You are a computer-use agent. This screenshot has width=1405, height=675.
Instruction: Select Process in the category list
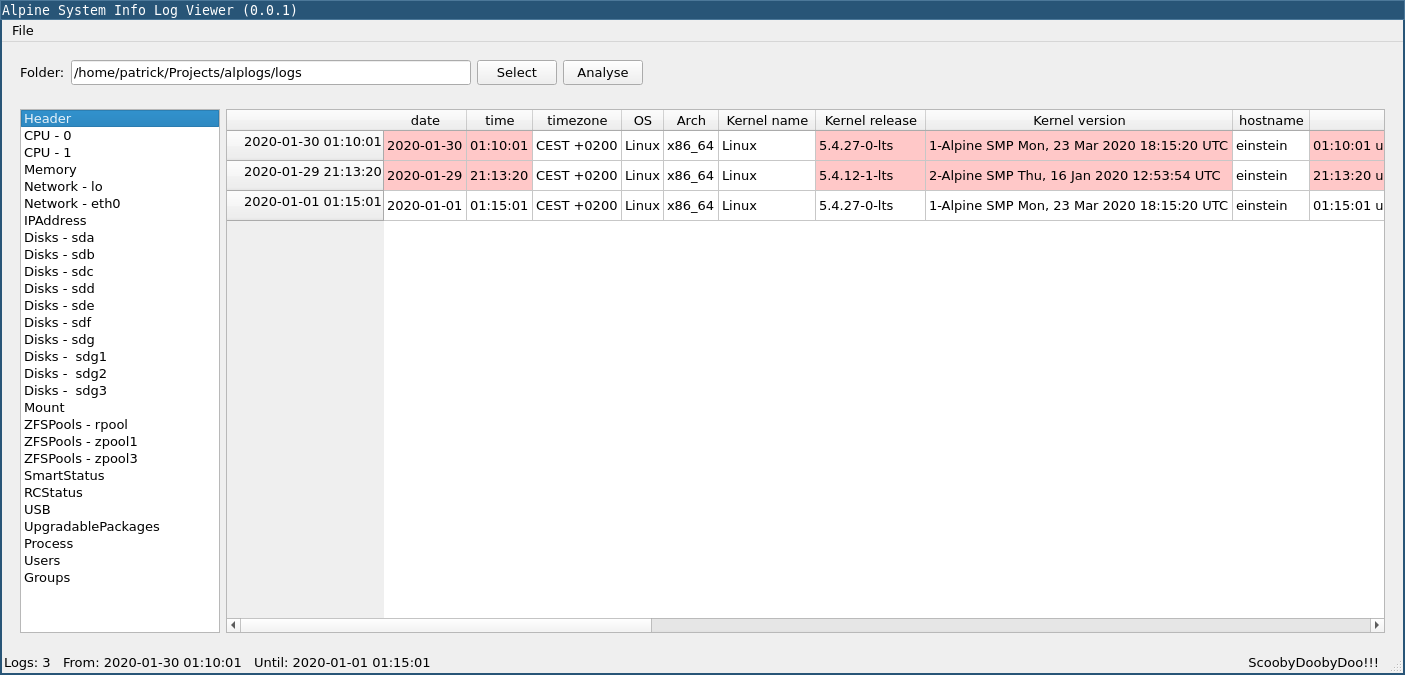[x=120, y=544]
